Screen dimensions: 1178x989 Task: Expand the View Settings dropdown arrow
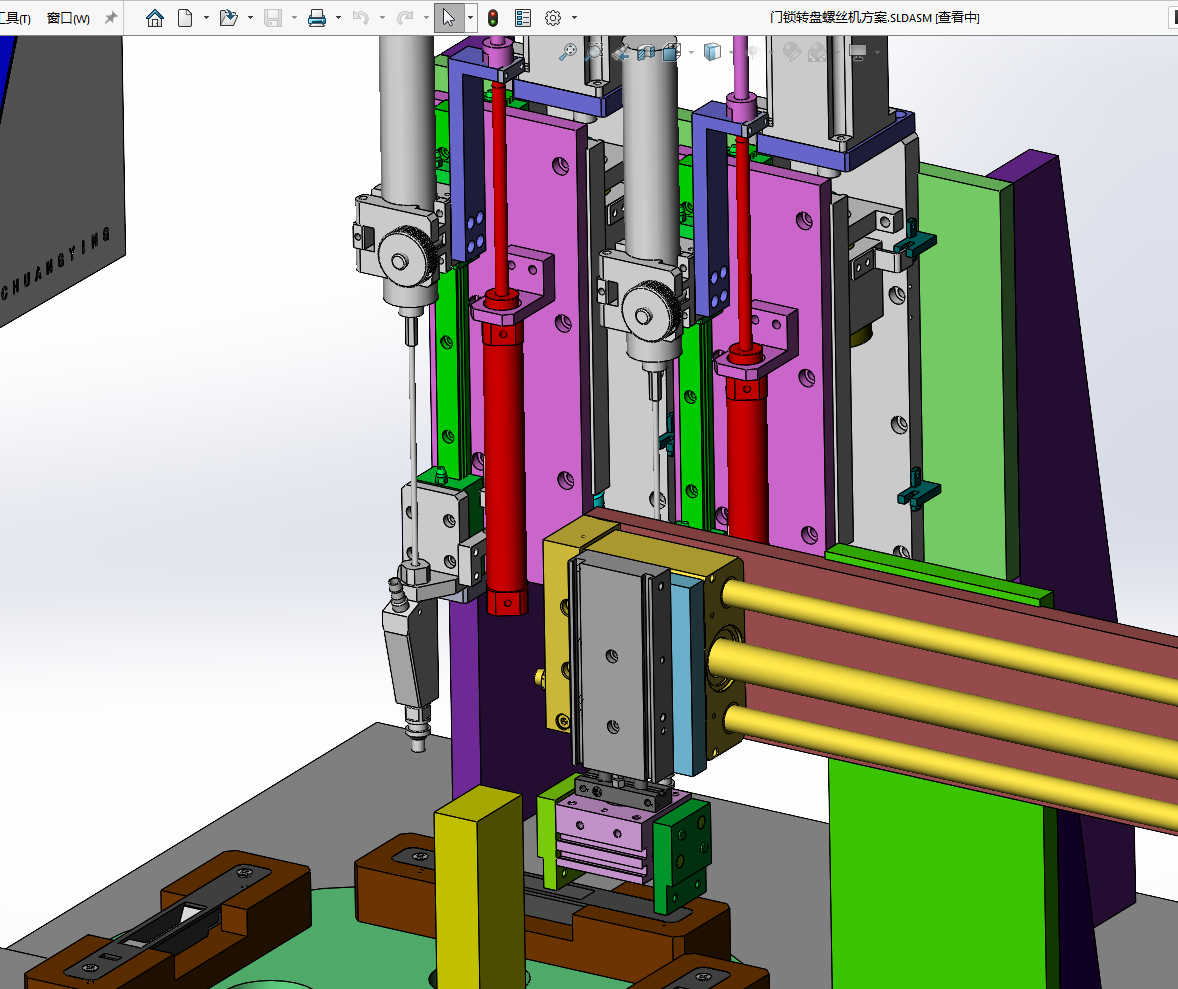click(x=877, y=53)
